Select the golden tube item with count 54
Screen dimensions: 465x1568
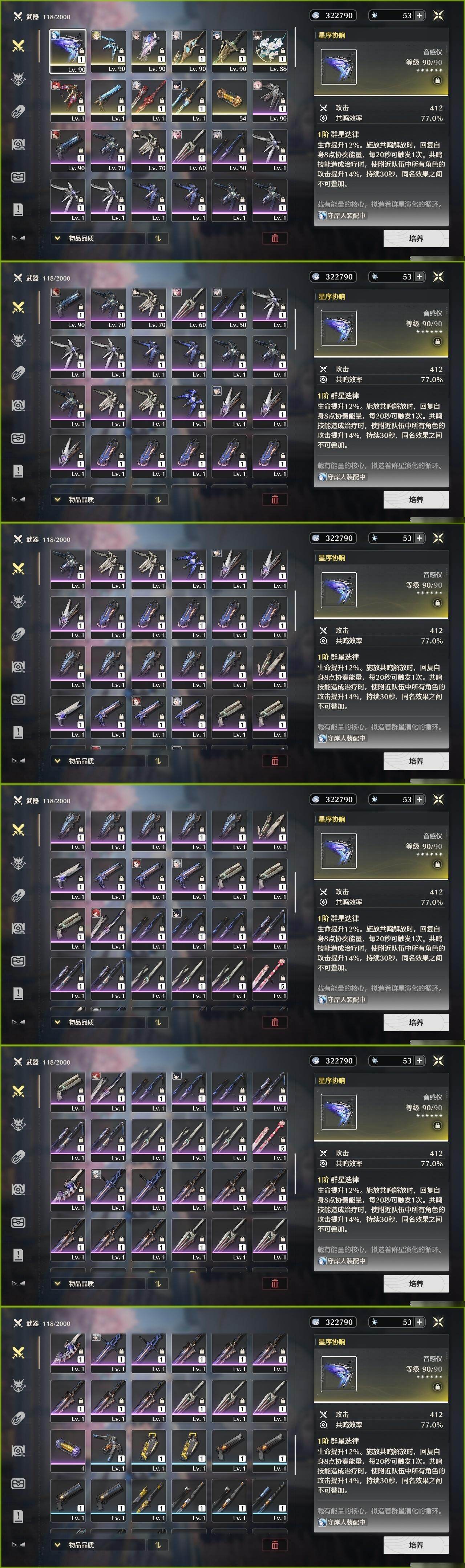[230, 101]
